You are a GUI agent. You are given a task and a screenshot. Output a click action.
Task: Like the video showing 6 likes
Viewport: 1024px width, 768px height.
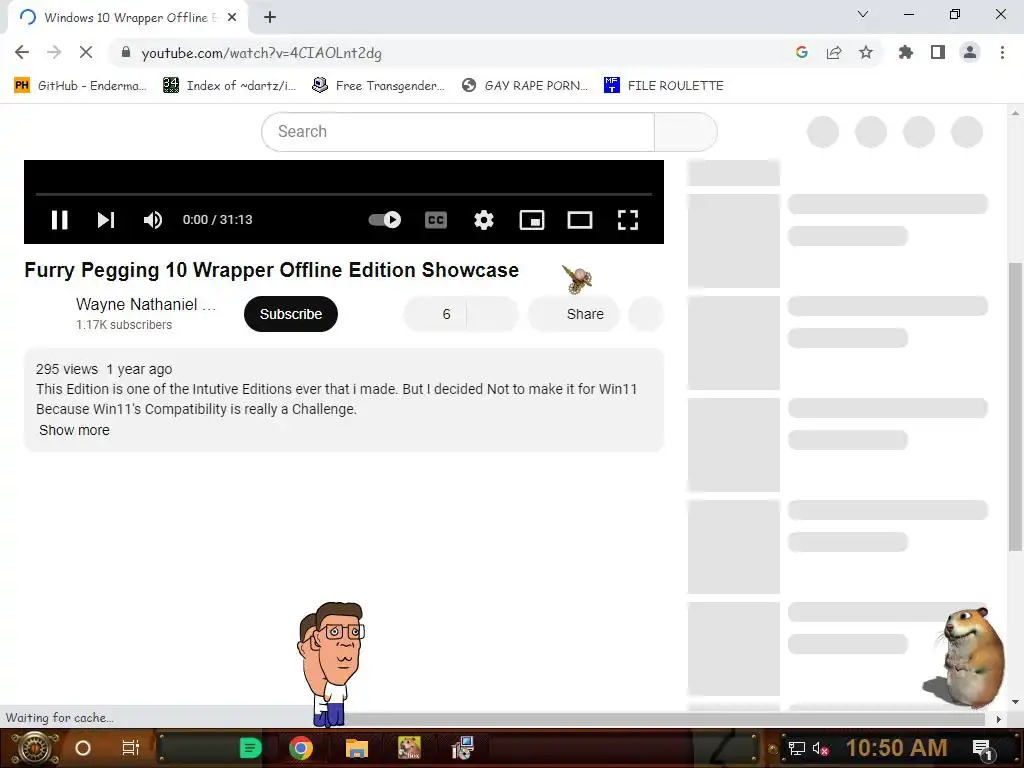coord(435,314)
